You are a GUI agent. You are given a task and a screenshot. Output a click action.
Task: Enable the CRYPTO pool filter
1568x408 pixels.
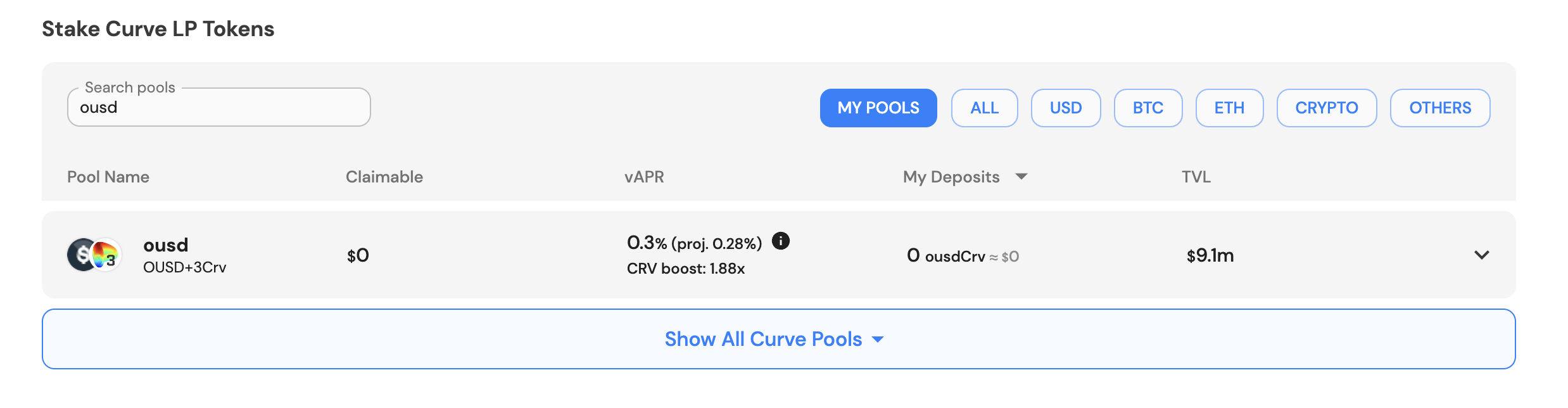1326,108
